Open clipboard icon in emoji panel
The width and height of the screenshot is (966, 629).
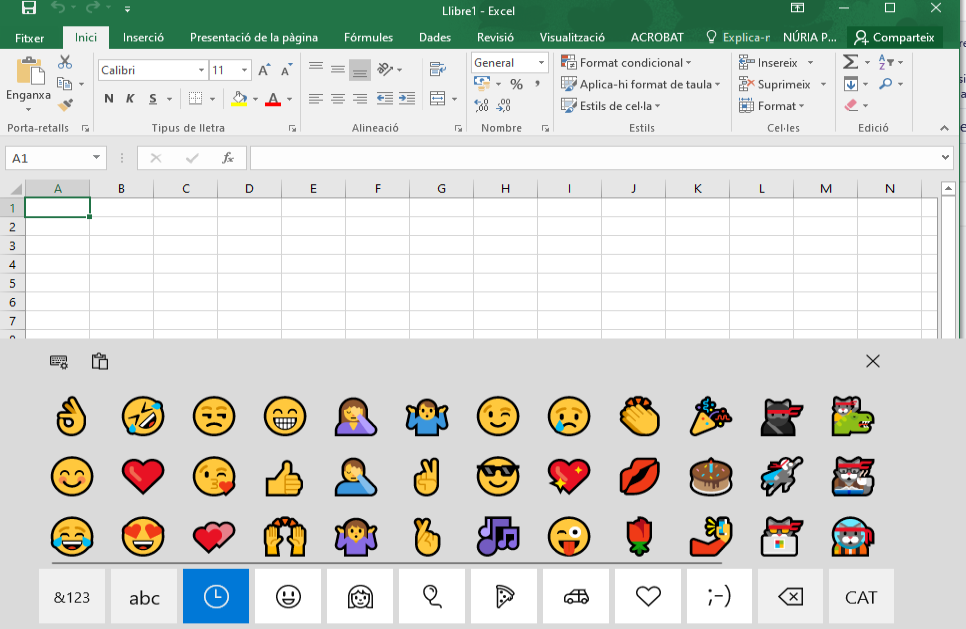99,361
